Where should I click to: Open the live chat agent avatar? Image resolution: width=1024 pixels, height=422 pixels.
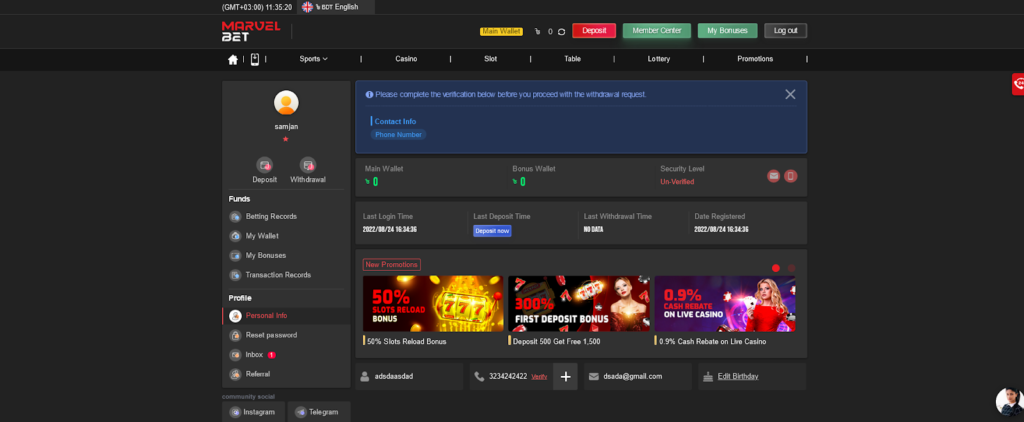pos(1010,401)
